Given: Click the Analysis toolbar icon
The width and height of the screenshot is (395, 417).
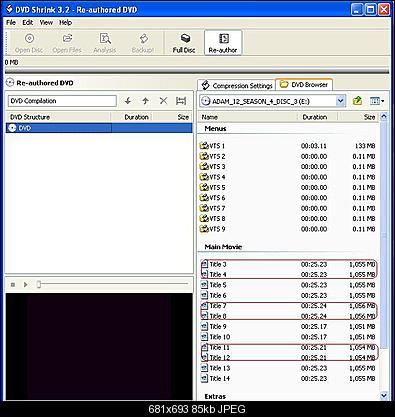Looking at the screenshot, I should (105, 43).
